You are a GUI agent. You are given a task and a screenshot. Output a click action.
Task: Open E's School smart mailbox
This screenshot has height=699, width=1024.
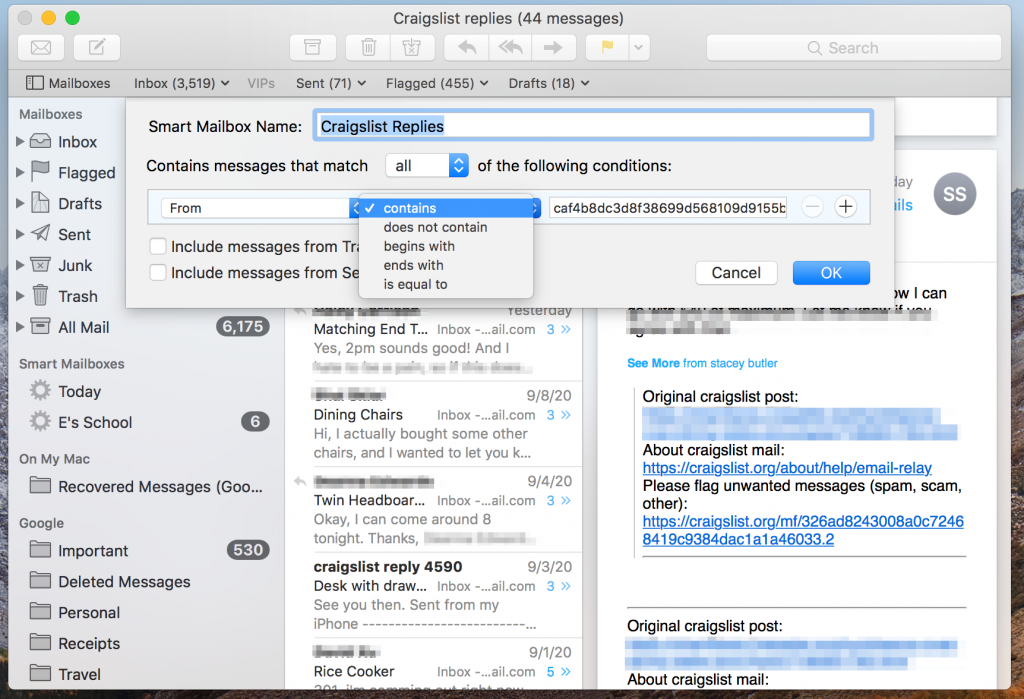[x=95, y=422]
